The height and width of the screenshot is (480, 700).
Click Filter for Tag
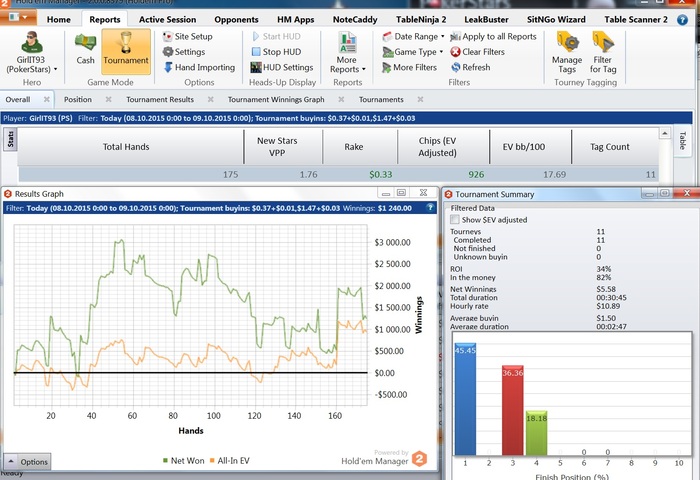pos(603,53)
